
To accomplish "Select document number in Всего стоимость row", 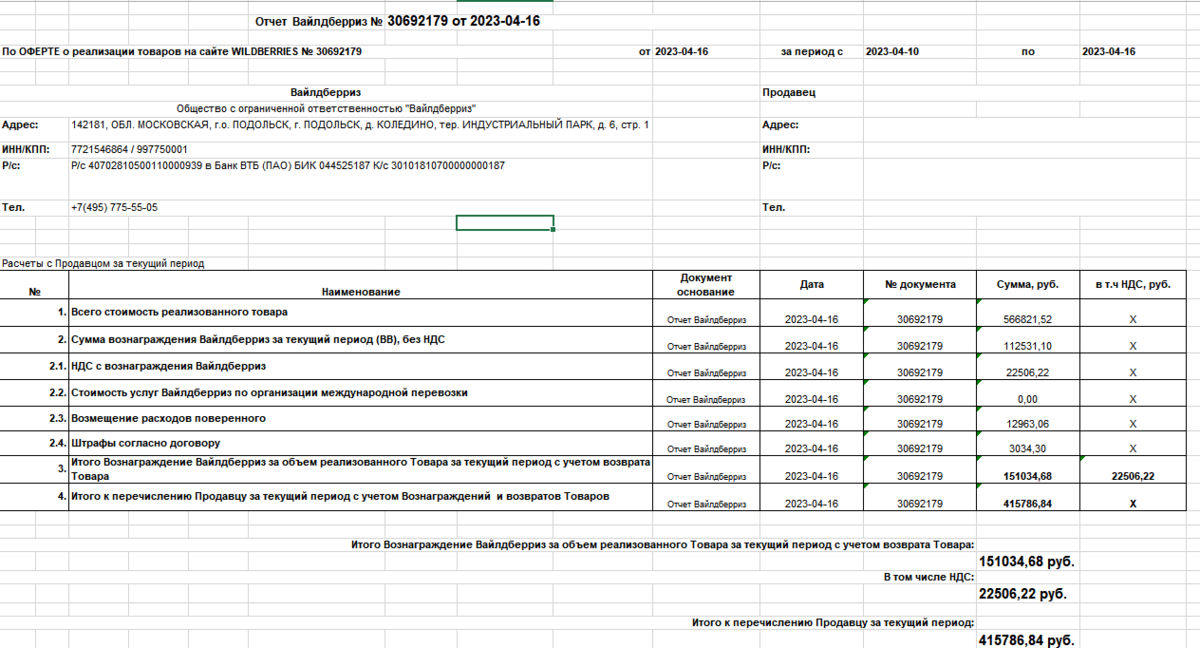I will coord(920,319).
